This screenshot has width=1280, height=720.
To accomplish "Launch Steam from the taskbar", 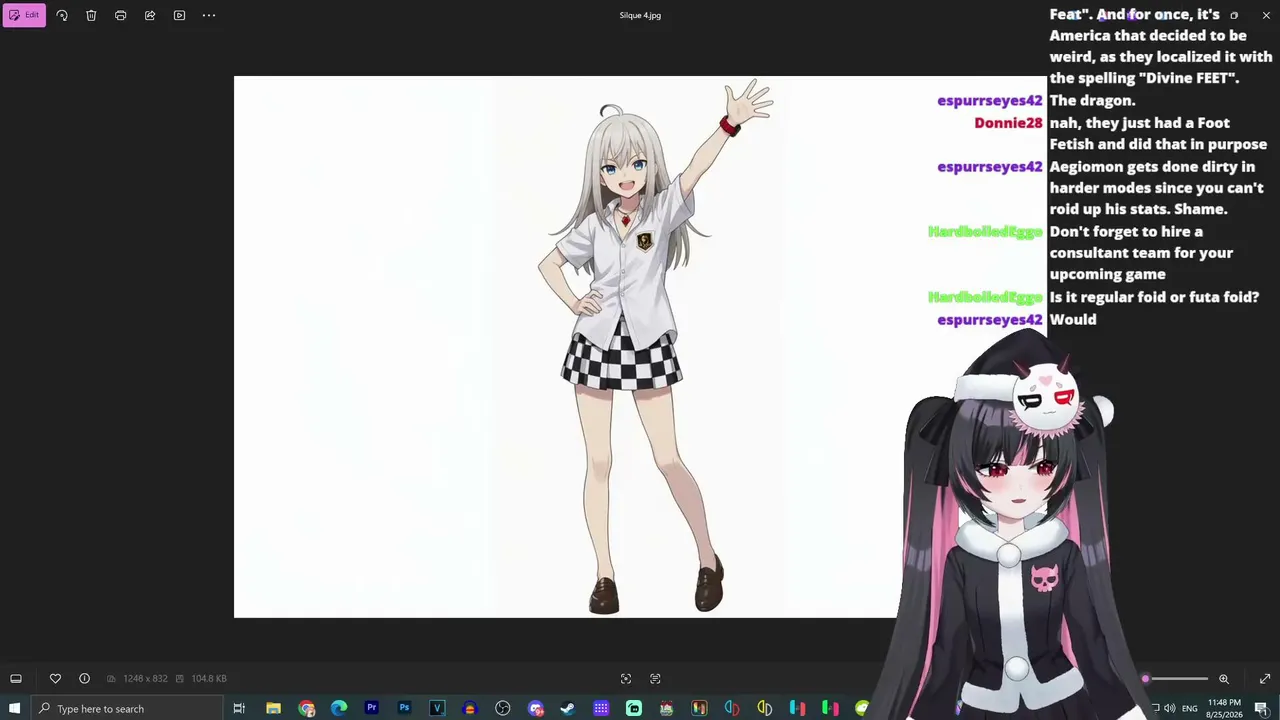I will point(568,708).
